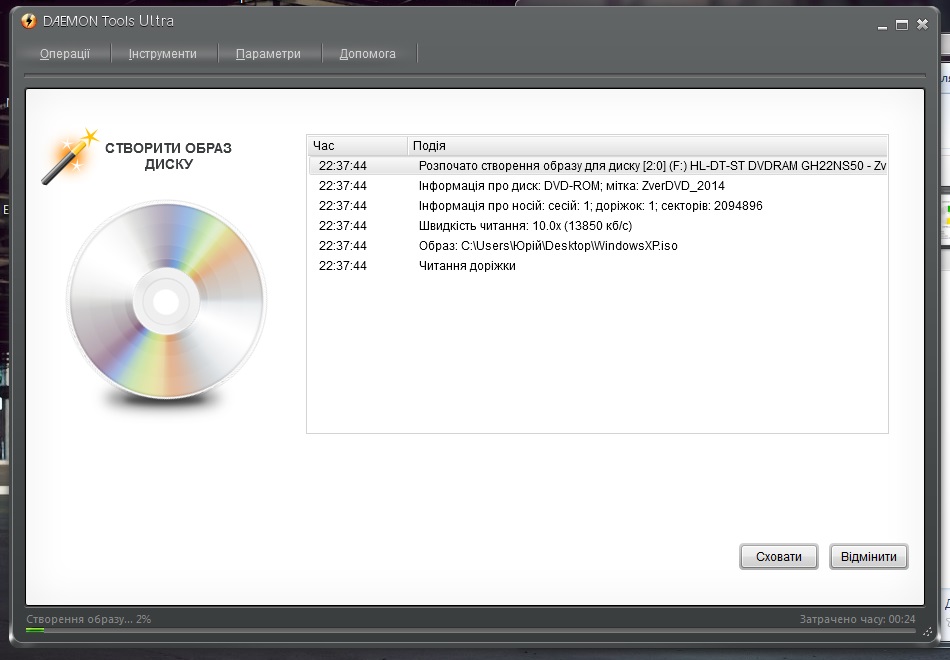950x660 pixels.
Task: Select the DVD-ROM ZverDVD_2014 disc info row
Action: pos(571,186)
